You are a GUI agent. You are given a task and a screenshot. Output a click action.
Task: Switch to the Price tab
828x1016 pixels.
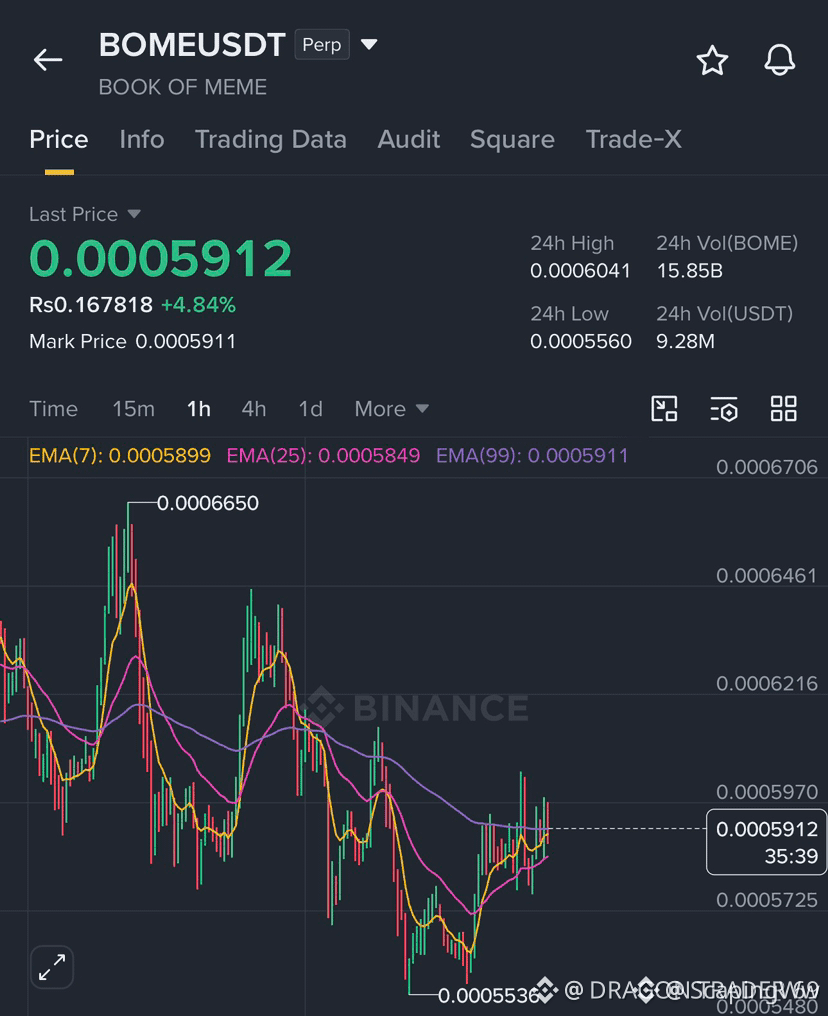click(x=59, y=139)
